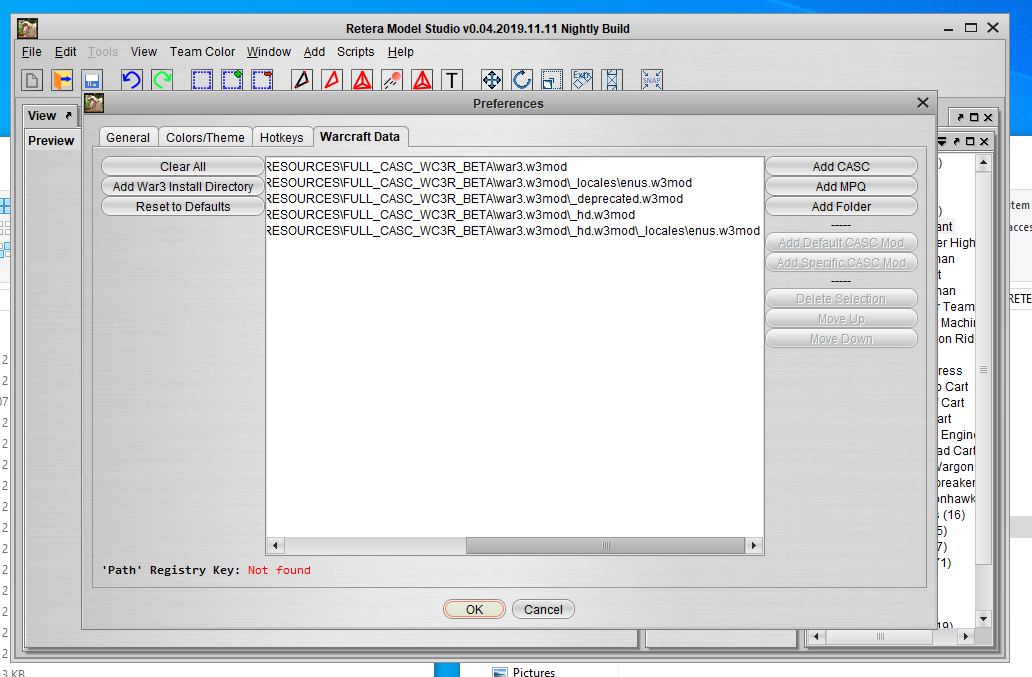Select the T-shaped T-pose tool icon
The height and width of the screenshot is (677, 1032).
coord(452,80)
